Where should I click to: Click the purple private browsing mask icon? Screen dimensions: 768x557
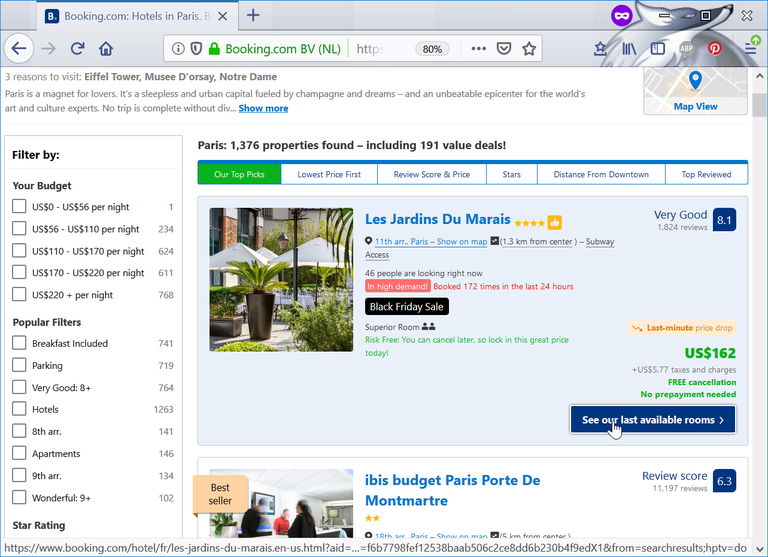(622, 16)
